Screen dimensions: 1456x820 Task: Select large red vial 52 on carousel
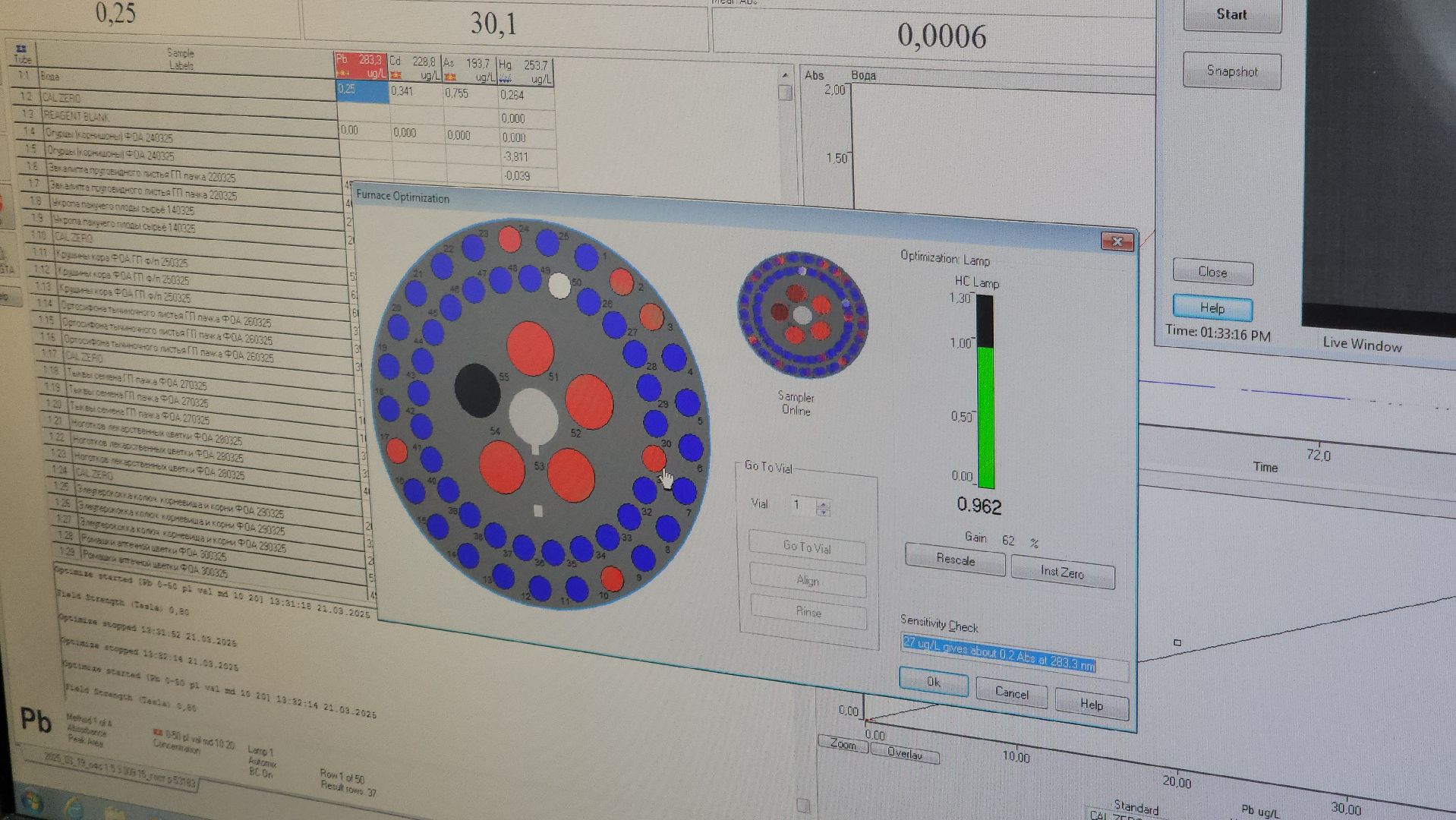tap(588, 401)
